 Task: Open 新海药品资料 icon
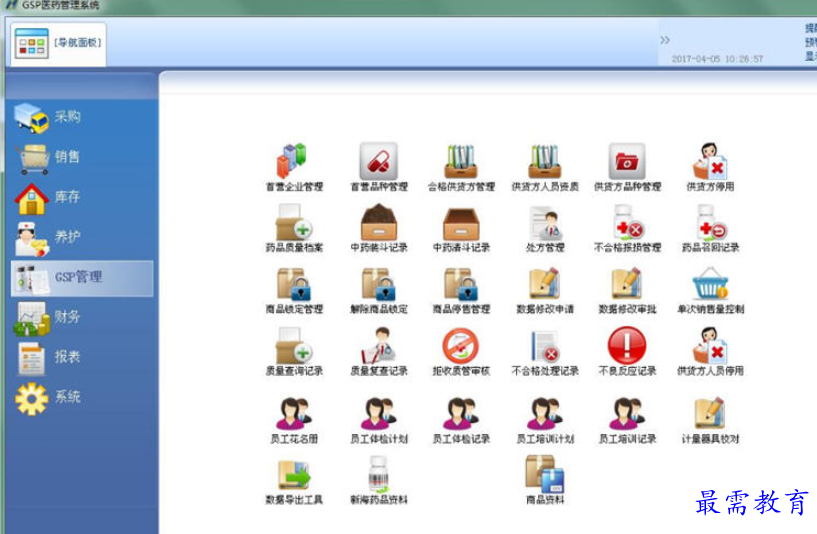coord(379,474)
